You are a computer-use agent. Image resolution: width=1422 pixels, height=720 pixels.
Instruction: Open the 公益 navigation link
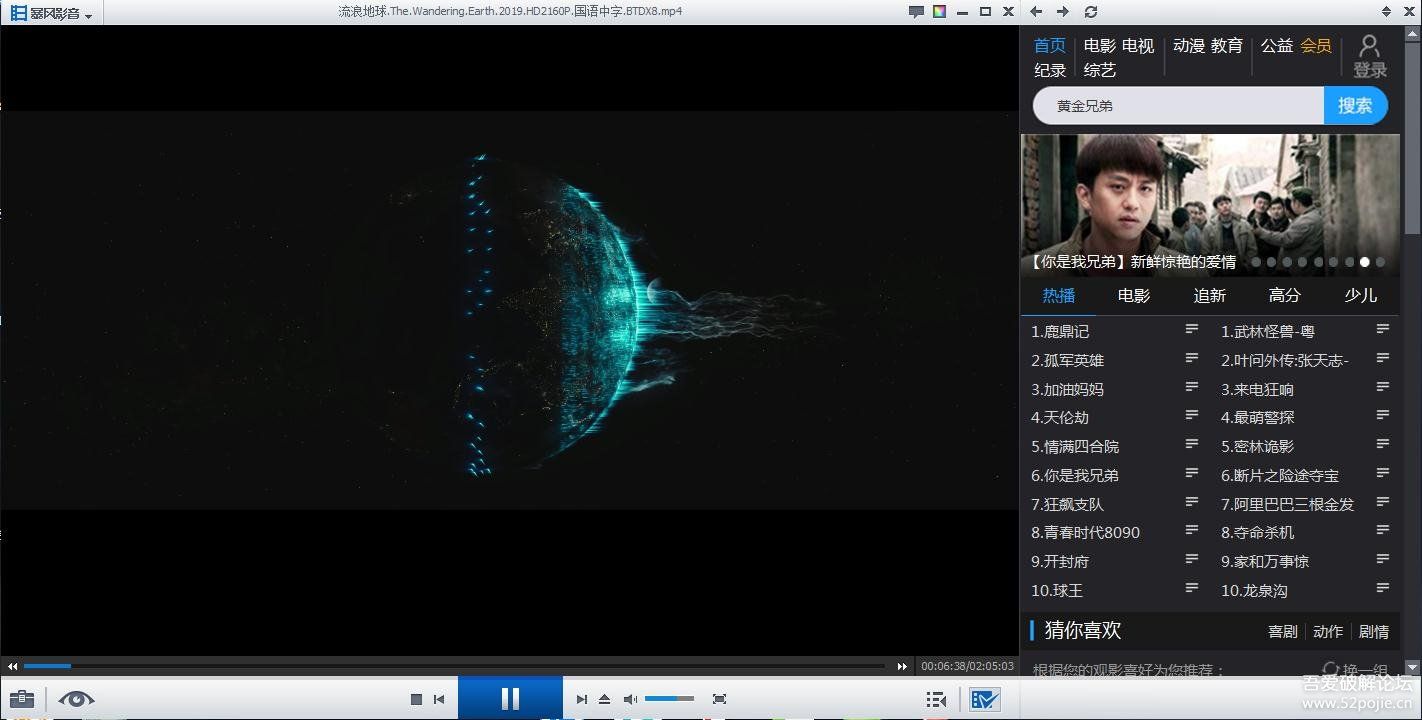(1277, 46)
